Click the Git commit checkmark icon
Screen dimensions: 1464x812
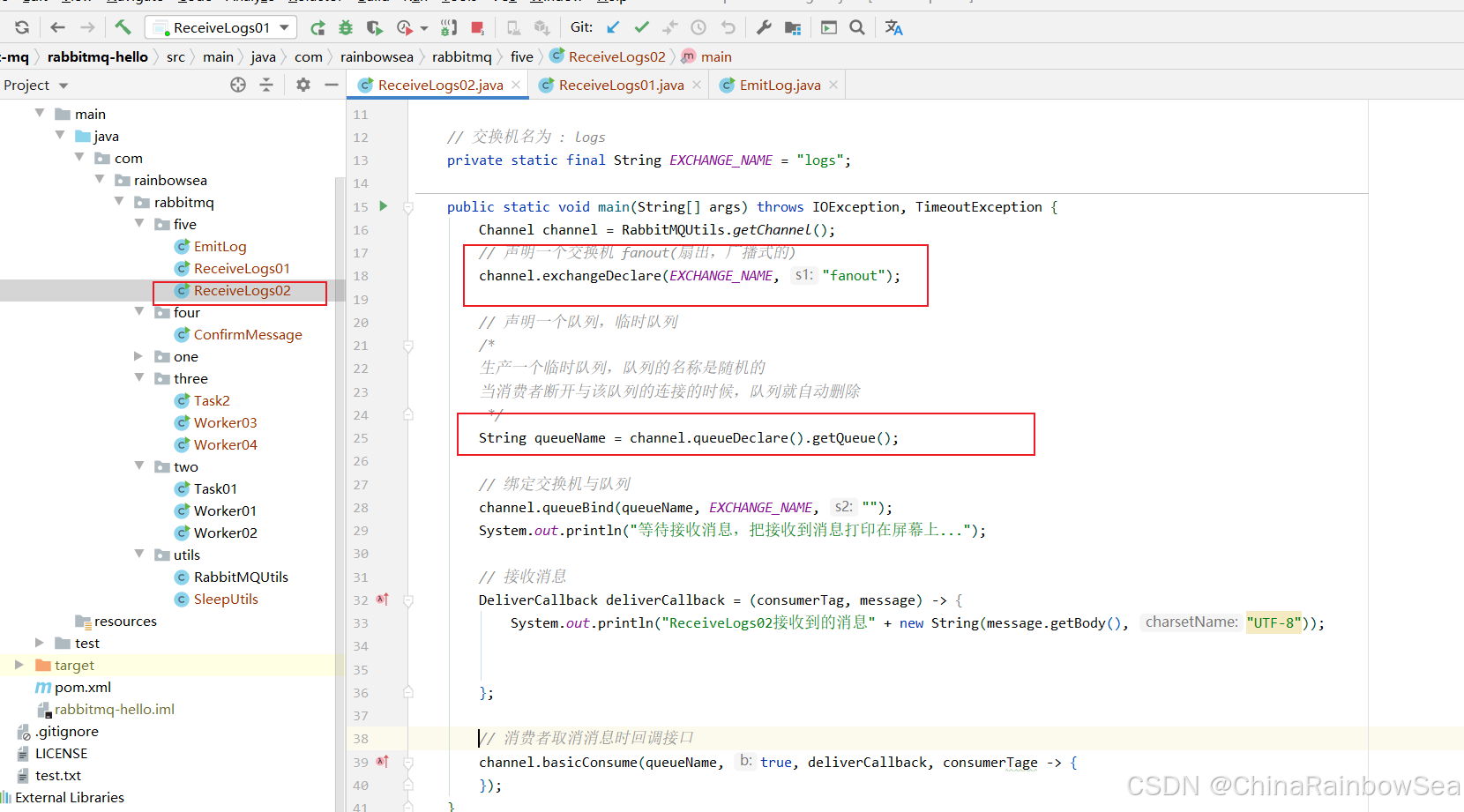[641, 27]
